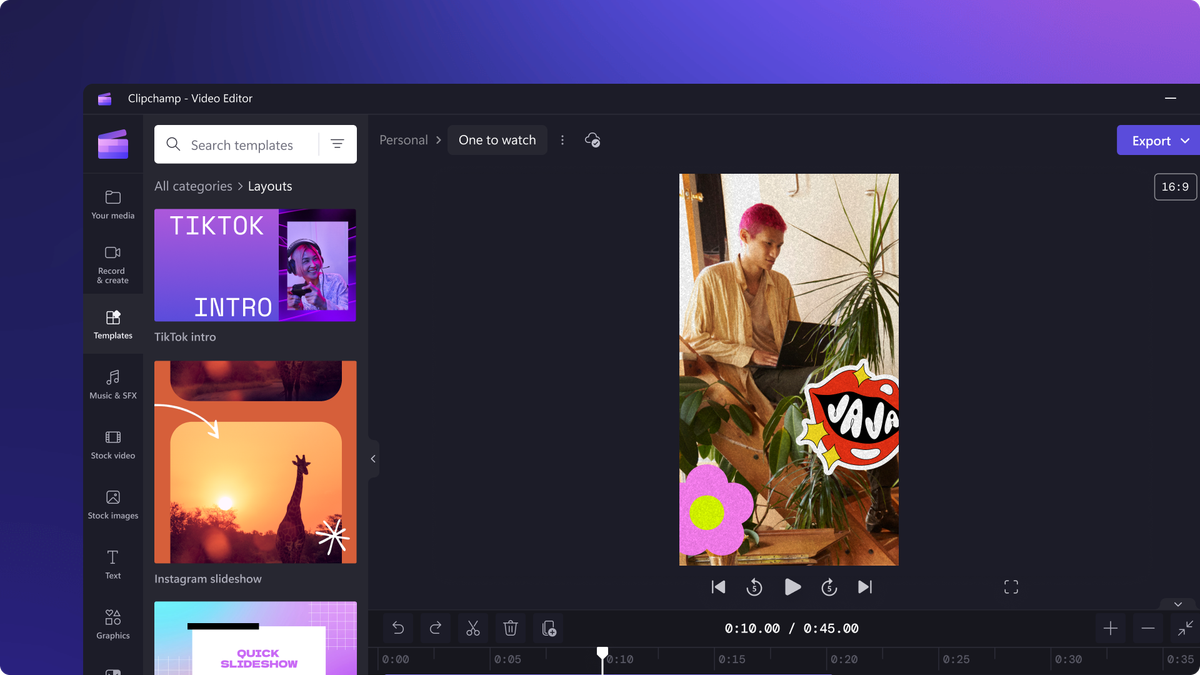Open the Graphics panel
Image resolution: width=1200 pixels, height=675 pixels.
tap(113, 624)
